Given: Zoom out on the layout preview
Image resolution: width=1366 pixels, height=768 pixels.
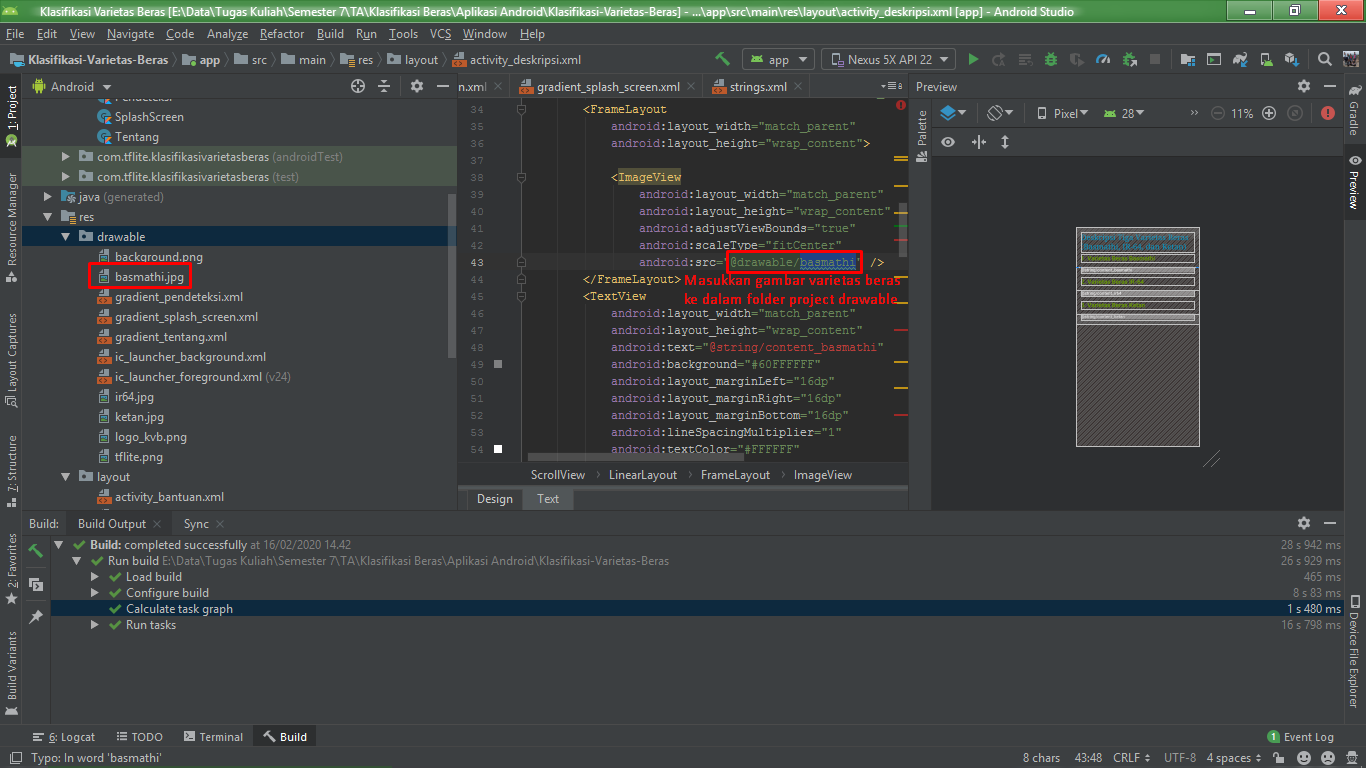Looking at the screenshot, I should click(x=1217, y=113).
